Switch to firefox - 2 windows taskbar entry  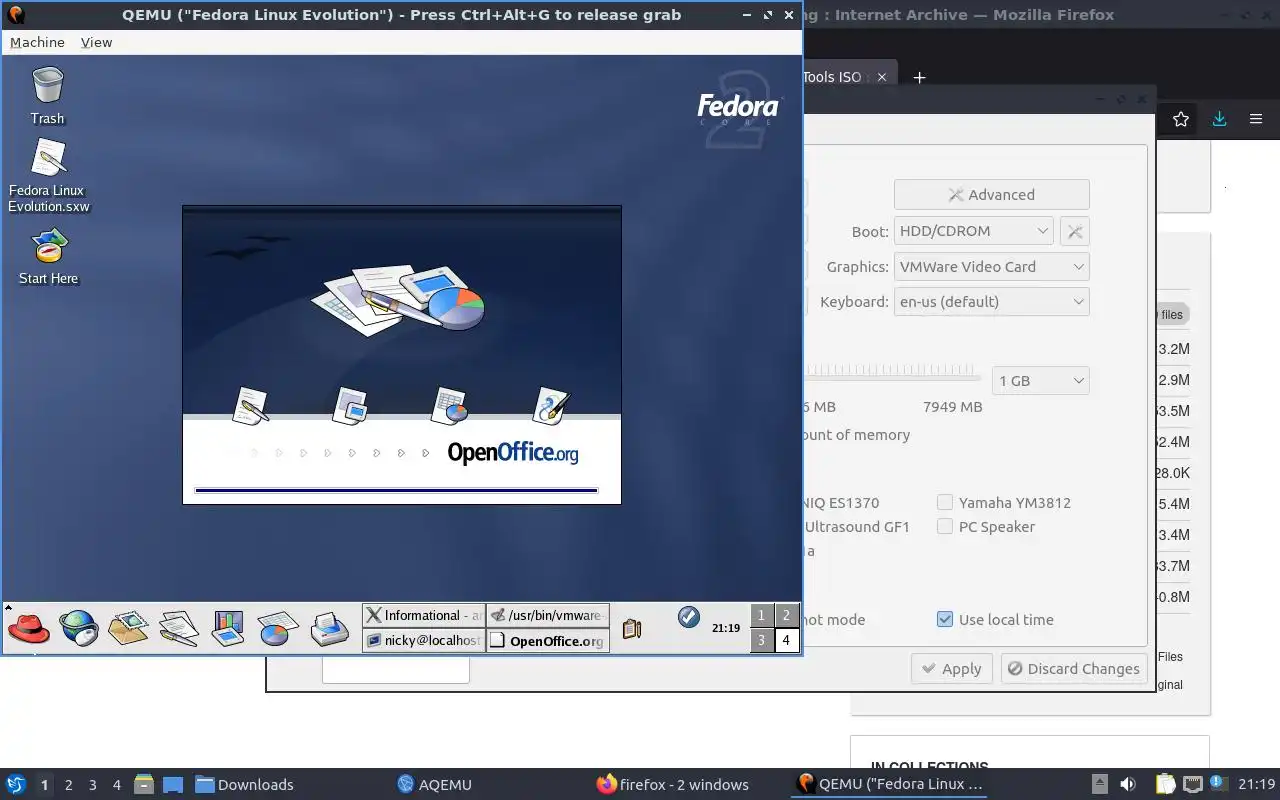click(673, 784)
